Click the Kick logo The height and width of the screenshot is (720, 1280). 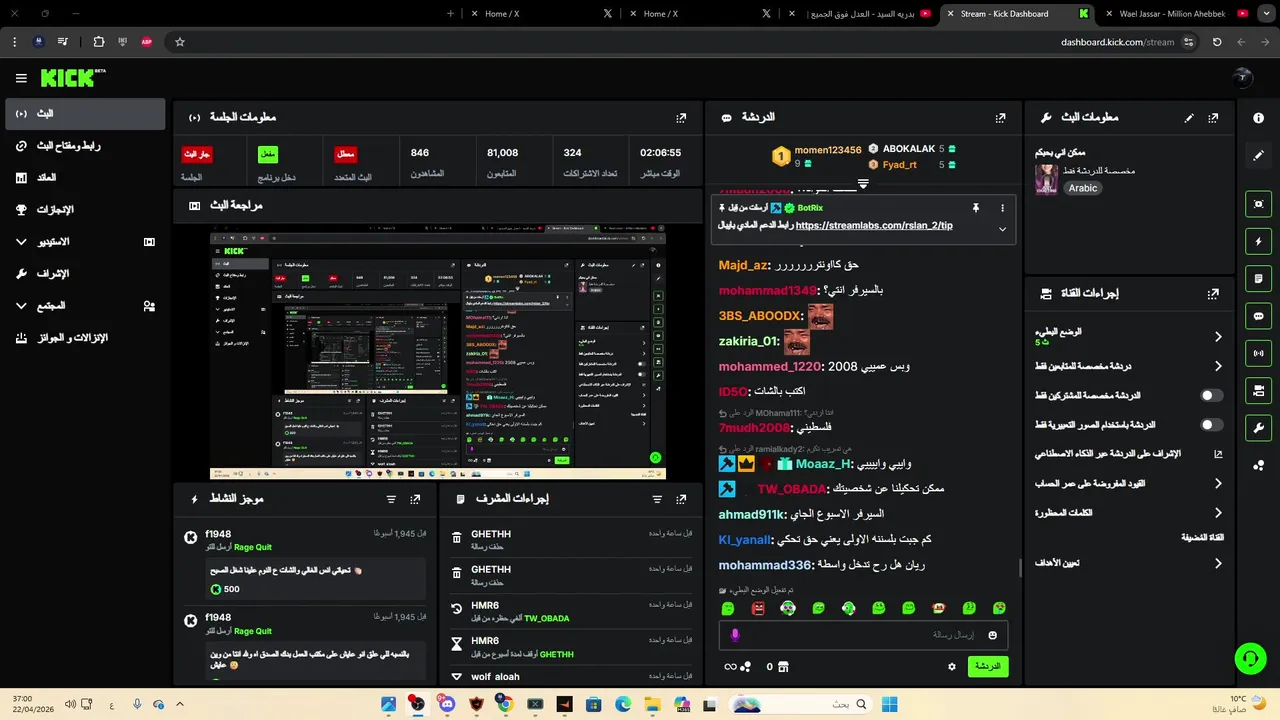[73, 78]
